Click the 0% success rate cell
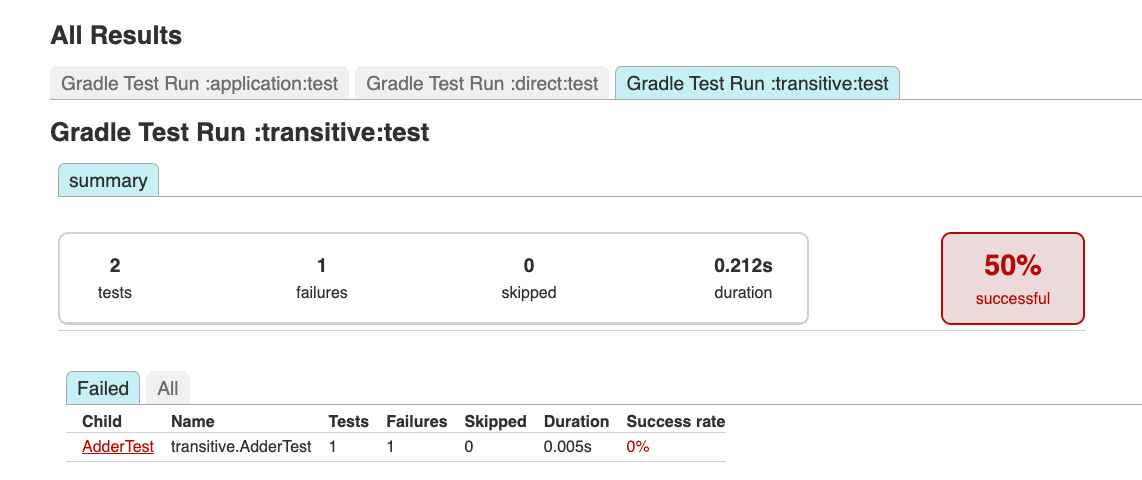Viewport: 1142px width, 480px height. coord(638,447)
